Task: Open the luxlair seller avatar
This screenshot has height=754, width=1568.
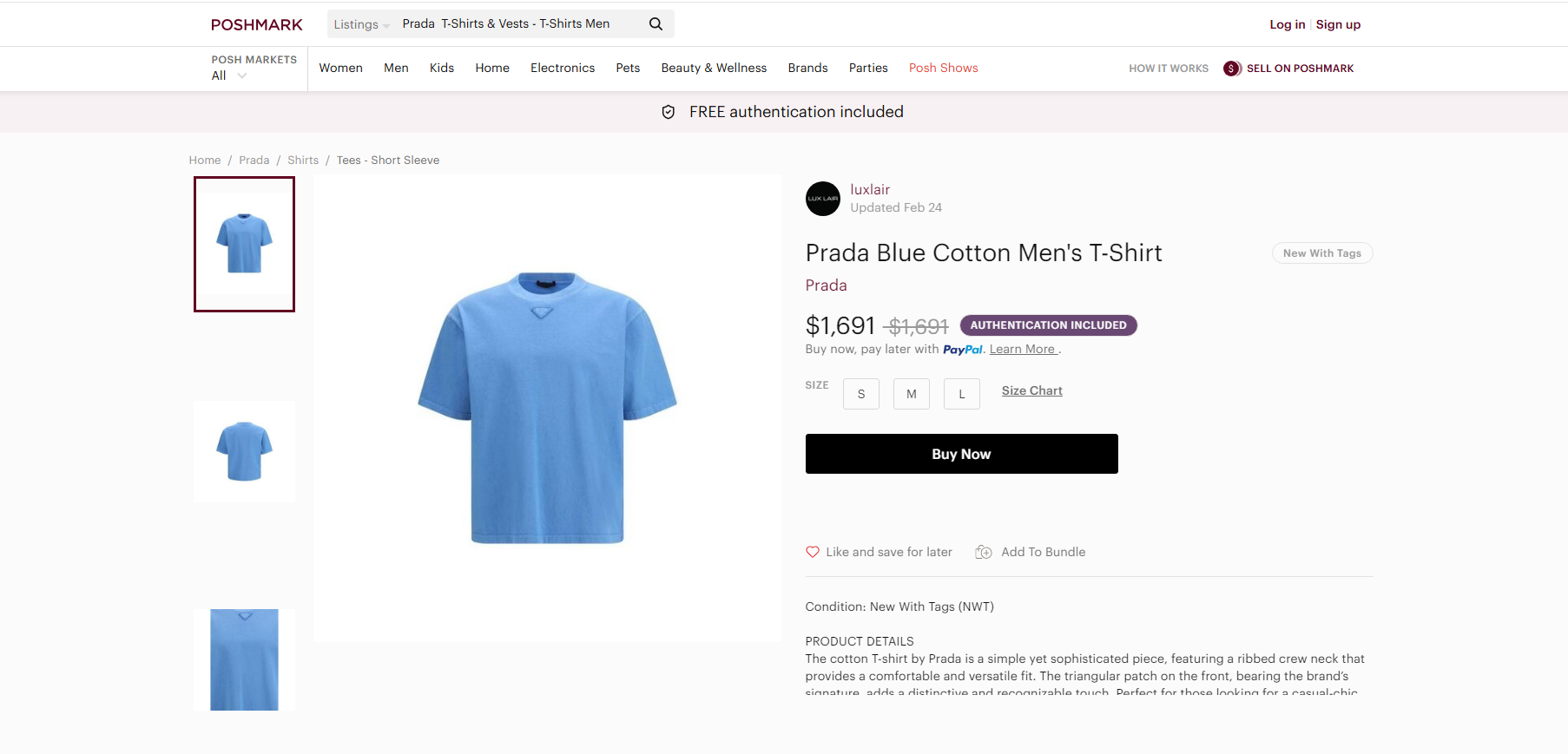Action: coord(822,199)
